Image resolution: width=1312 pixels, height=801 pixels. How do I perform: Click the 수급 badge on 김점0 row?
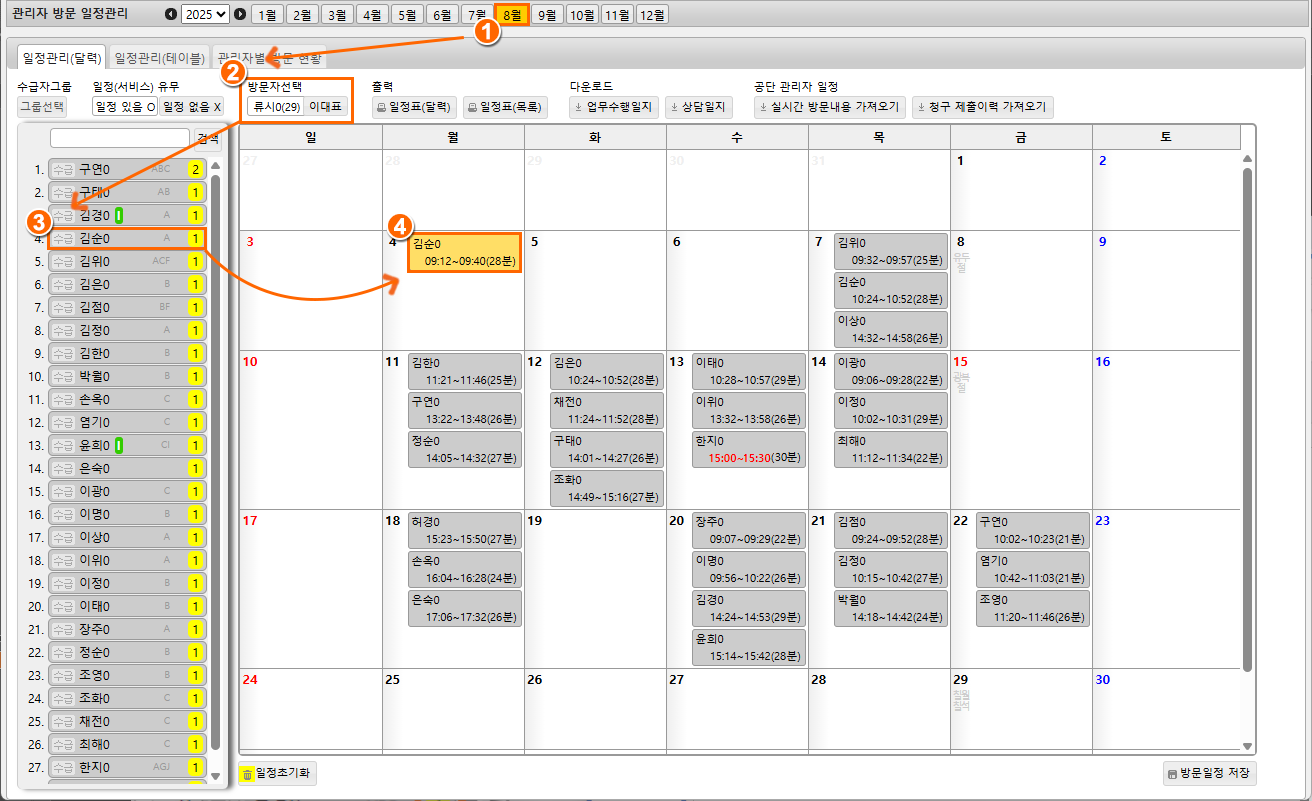[63, 307]
